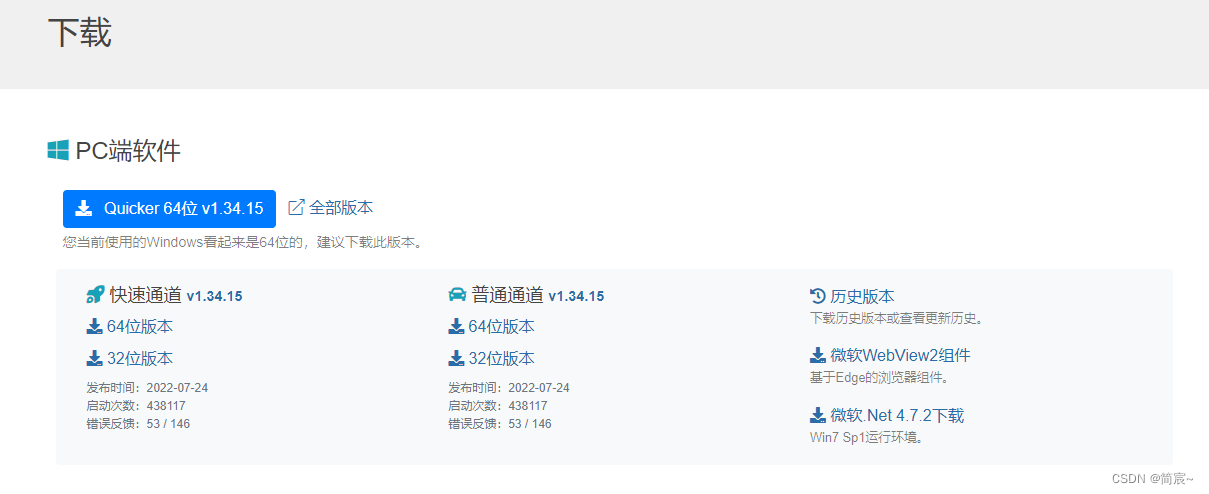
Task: Click download icon beside 普通通道 32位版本
Action: pos(456,358)
